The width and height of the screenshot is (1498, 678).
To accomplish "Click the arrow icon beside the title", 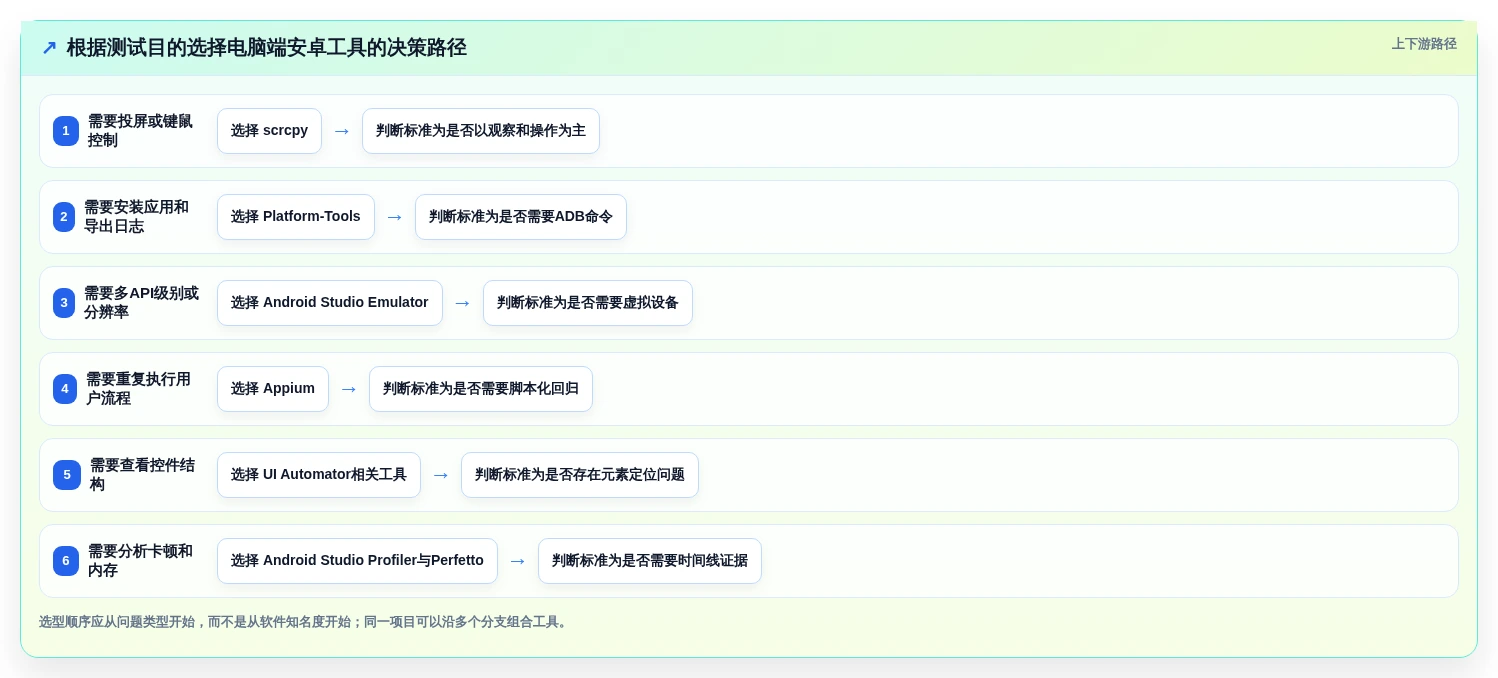I will pos(49,48).
